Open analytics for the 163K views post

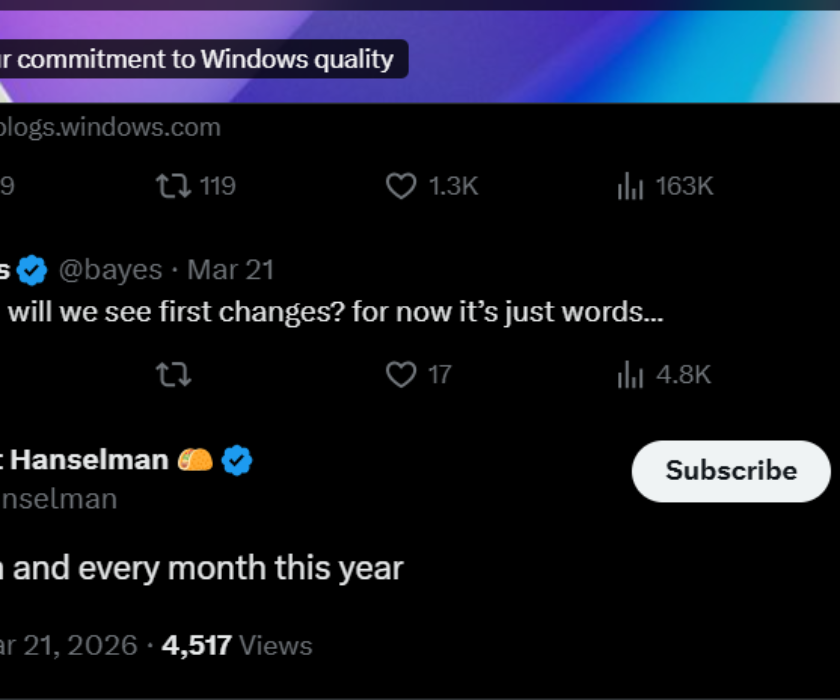631,185
